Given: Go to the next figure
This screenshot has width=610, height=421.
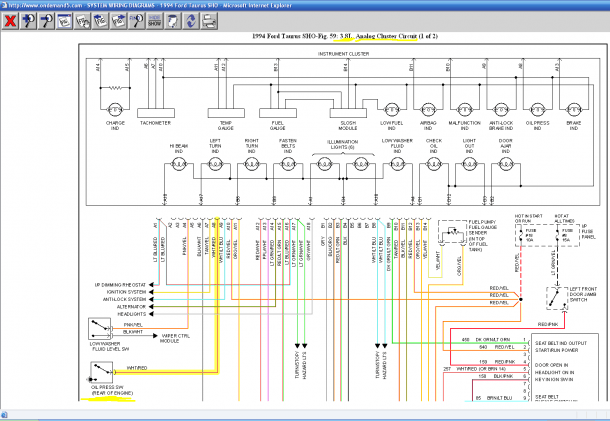Looking at the screenshot, I should pos(118,21).
